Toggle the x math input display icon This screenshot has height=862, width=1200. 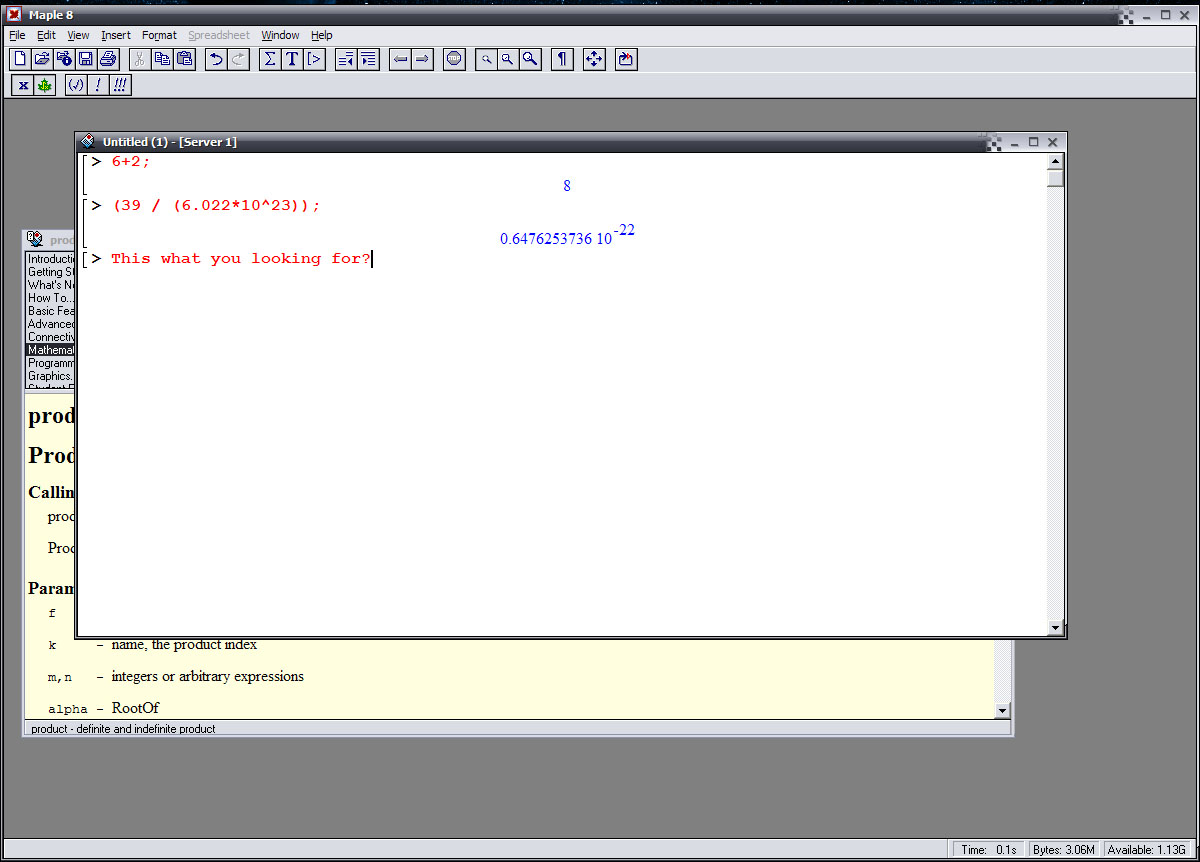click(x=23, y=85)
